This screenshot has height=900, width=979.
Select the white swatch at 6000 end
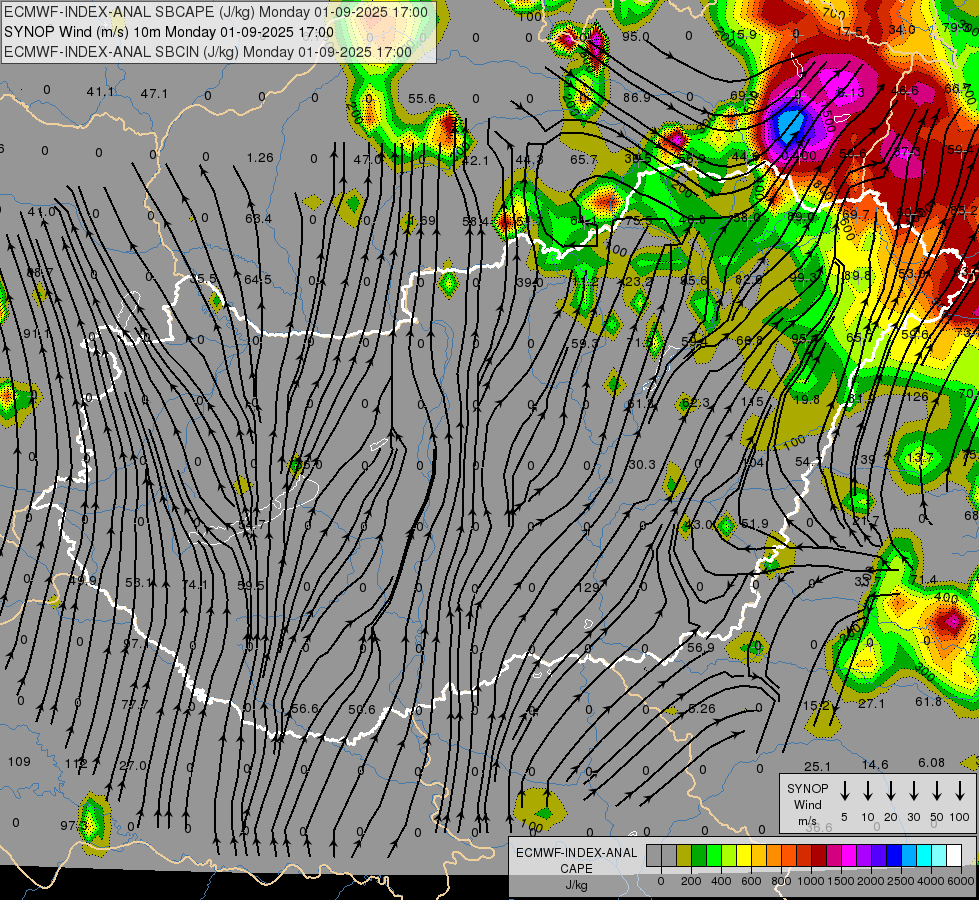tap(954, 855)
